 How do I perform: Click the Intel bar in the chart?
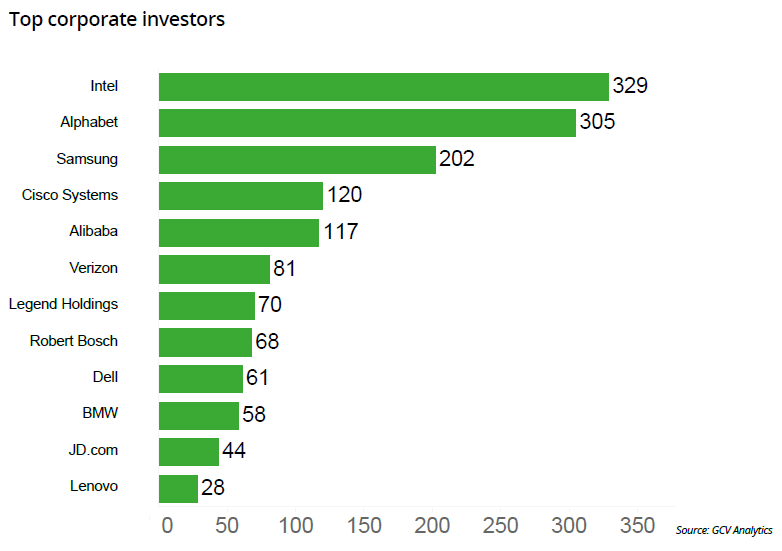click(383, 87)
